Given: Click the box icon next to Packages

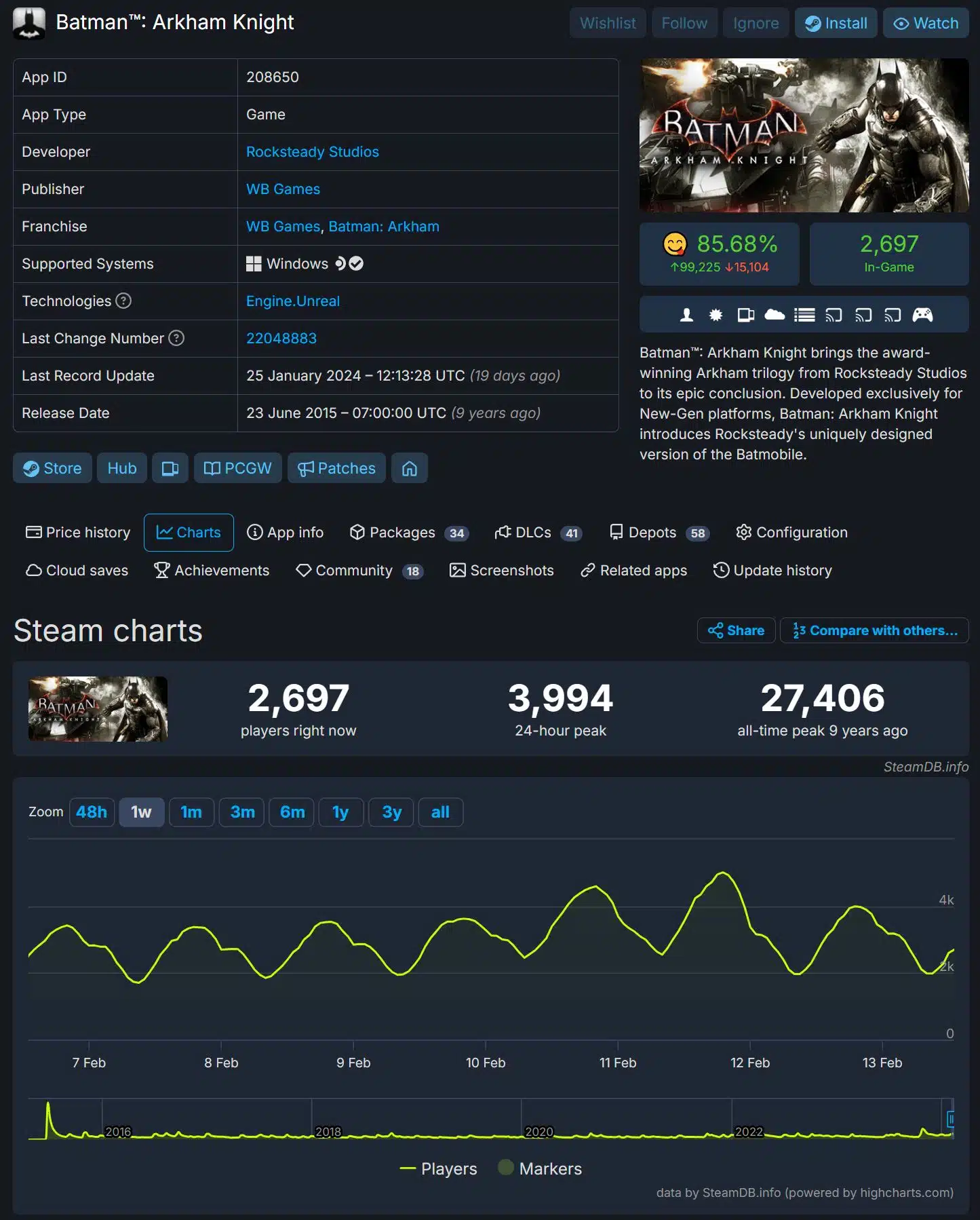Looking at the screenshot, I should click(357, 532).
